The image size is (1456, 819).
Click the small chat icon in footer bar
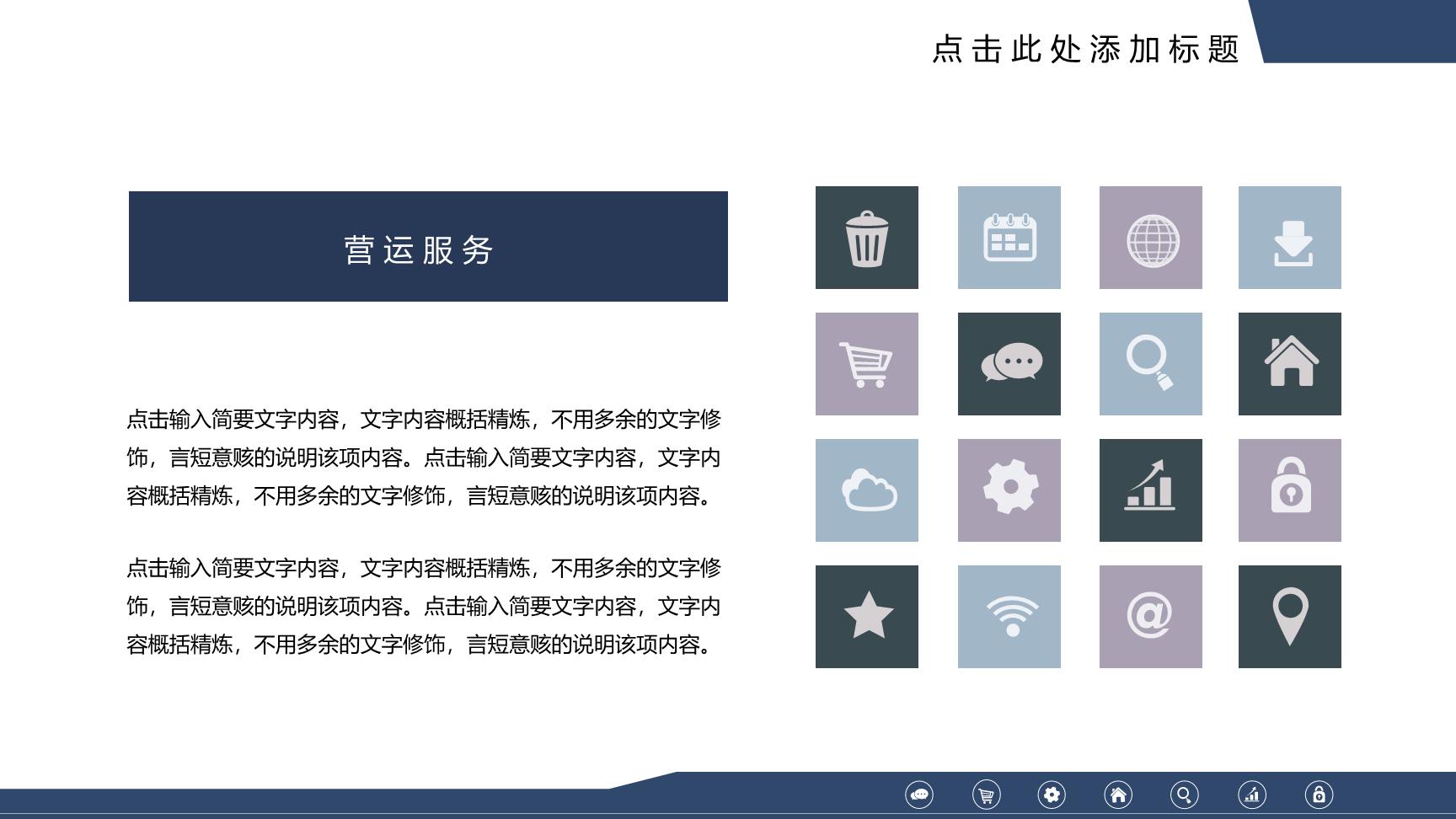(919, 795)
